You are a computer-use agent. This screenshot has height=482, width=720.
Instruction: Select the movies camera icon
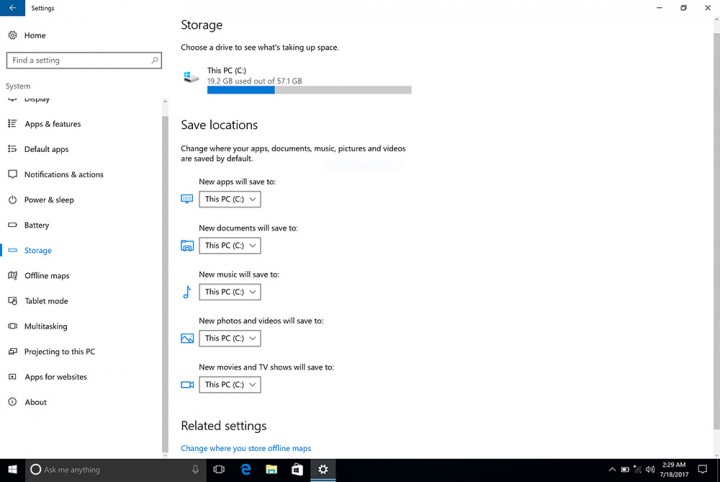[187, 385]
